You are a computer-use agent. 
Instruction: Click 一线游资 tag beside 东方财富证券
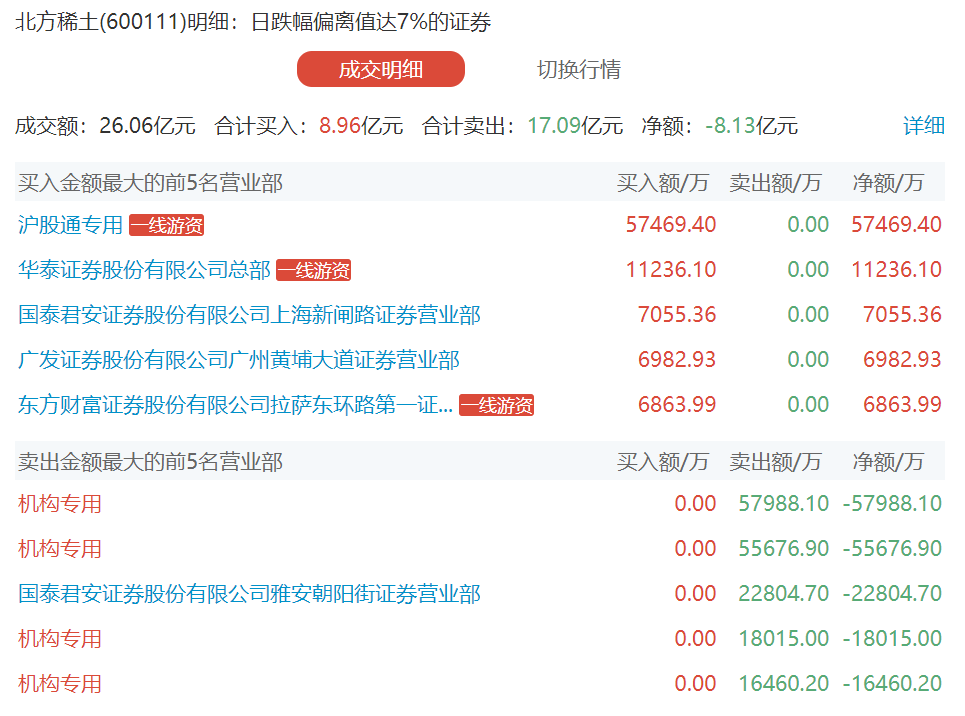496,406
